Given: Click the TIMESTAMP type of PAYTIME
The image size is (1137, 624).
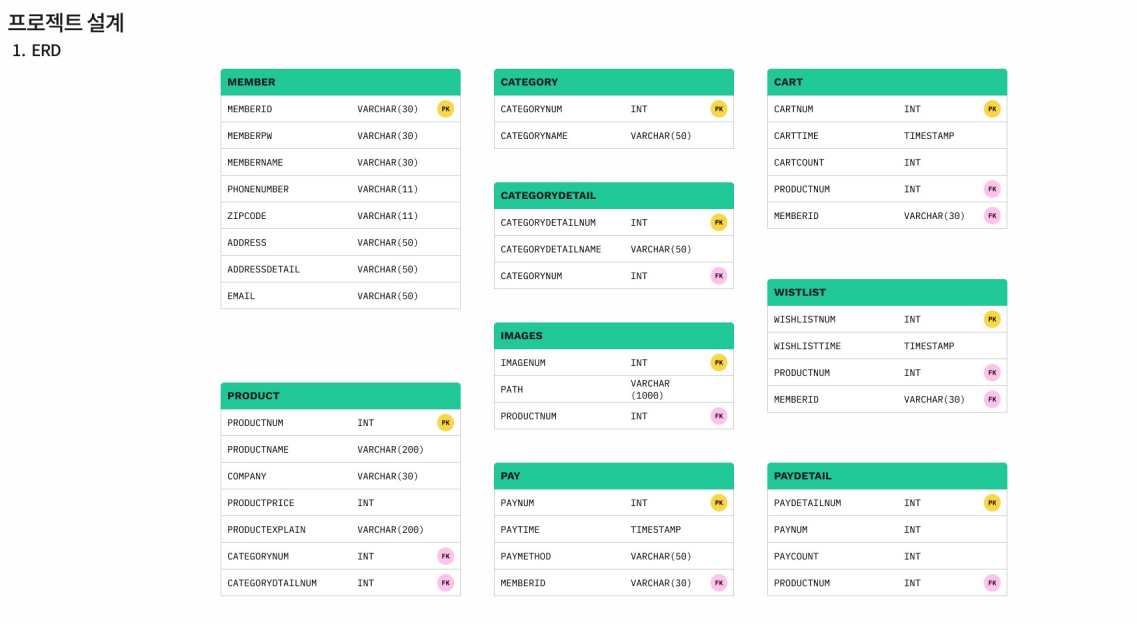Looking at the screenshot, I should click(656, 530).
